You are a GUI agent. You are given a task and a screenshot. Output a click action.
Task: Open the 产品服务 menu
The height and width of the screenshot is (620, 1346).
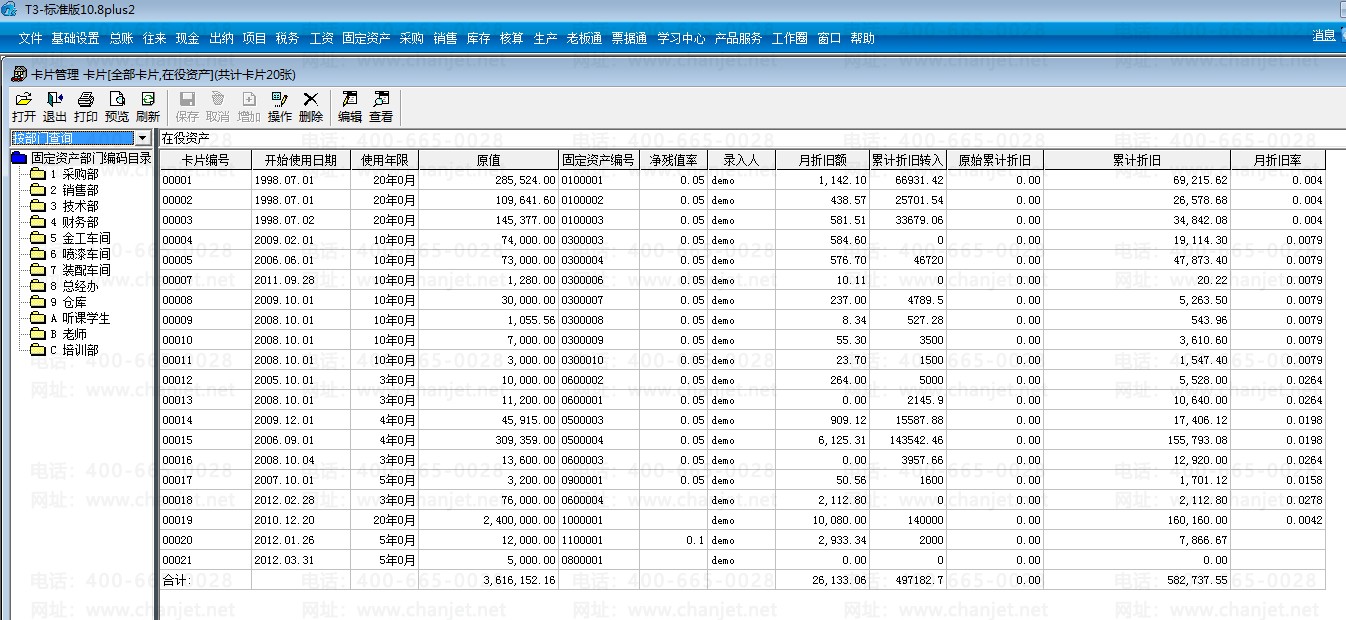point(738,38)
